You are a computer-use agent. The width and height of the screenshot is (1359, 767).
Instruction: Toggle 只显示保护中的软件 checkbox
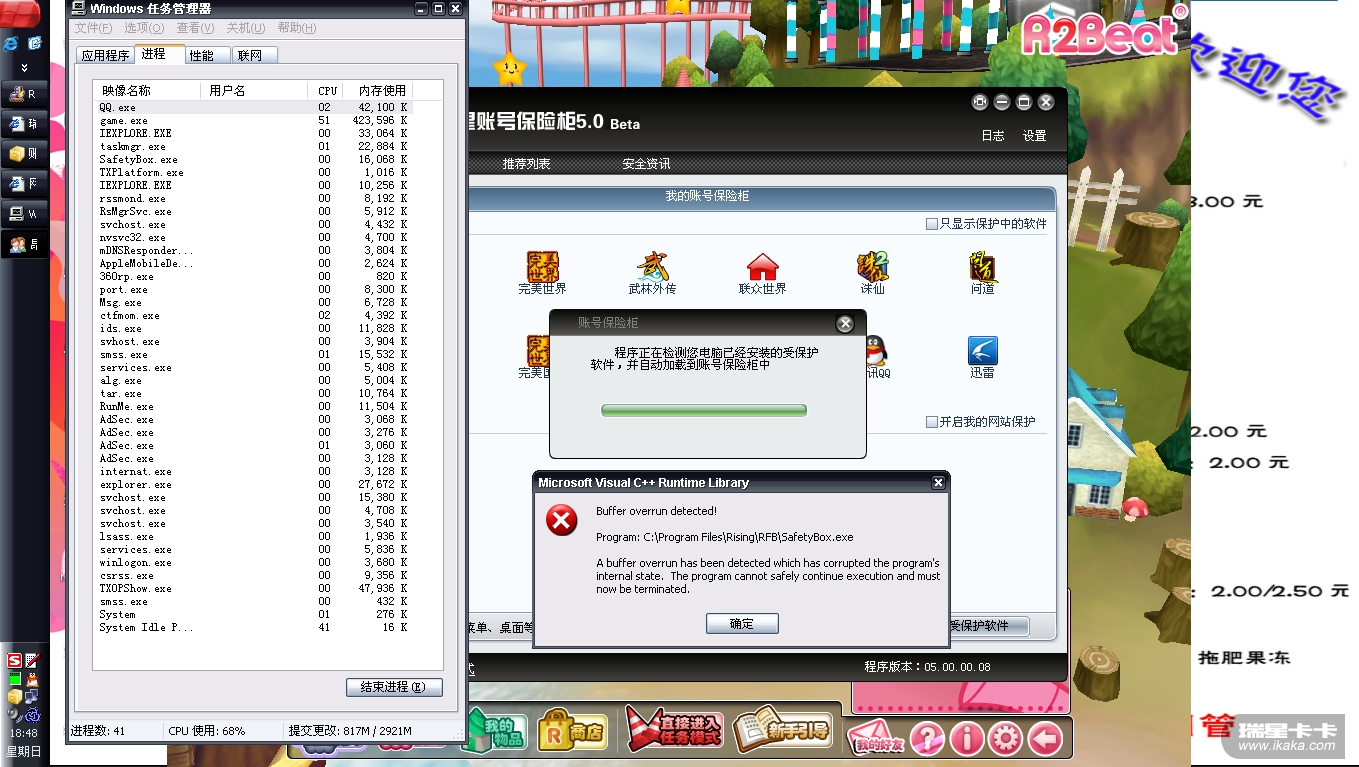click(x=932, y=224)
